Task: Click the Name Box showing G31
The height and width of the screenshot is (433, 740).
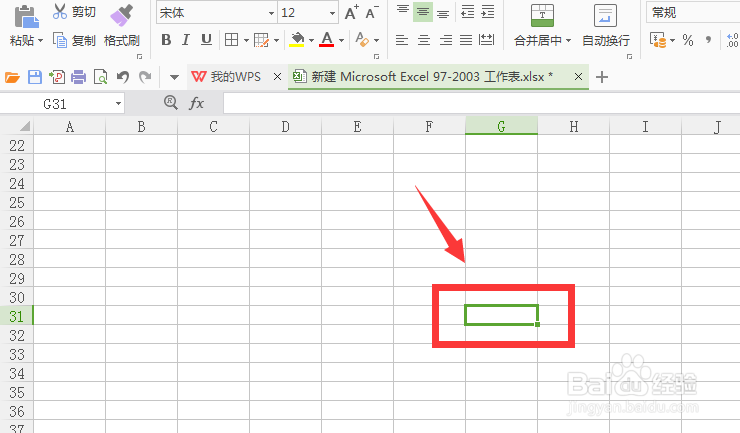Action: tap(56, 104)
